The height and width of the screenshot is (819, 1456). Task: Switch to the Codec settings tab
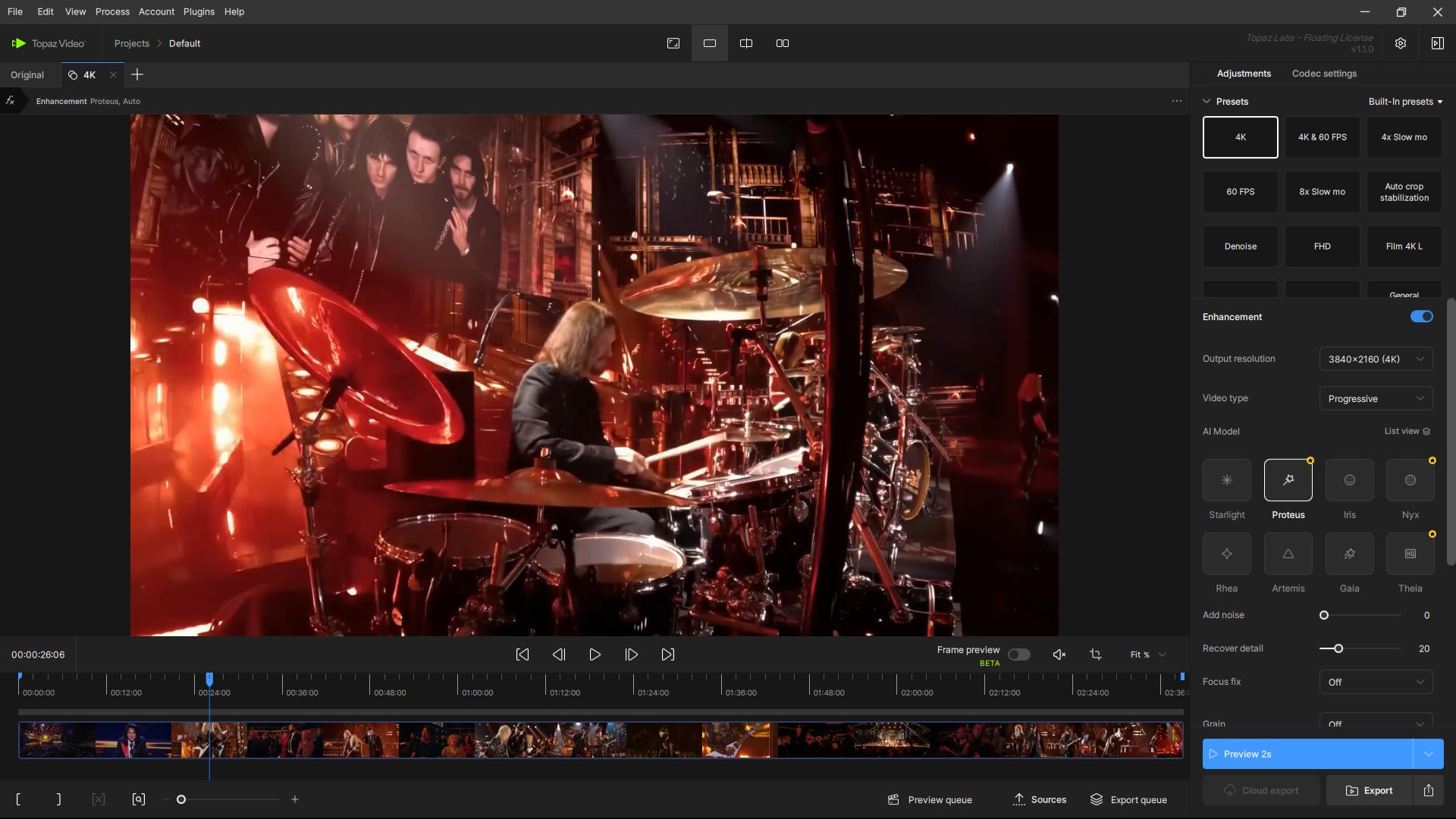click(1324, 74)
